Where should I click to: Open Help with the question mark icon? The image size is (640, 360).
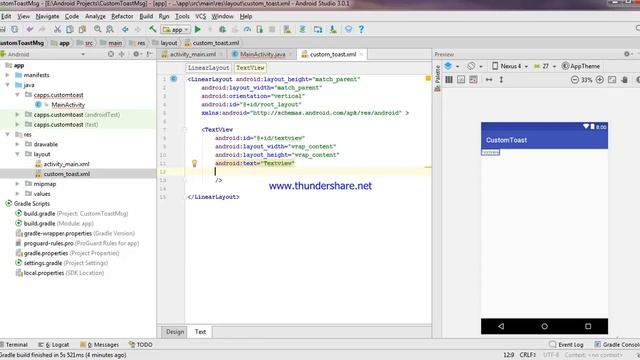point(361,29)
